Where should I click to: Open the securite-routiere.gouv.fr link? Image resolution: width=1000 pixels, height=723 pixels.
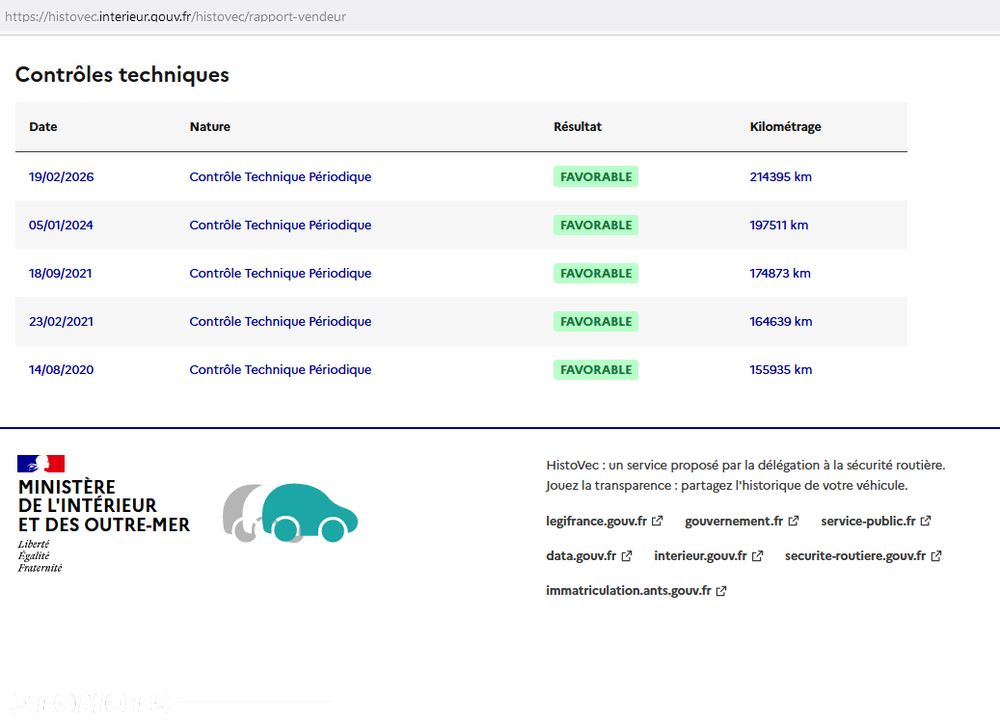[855, 556]
